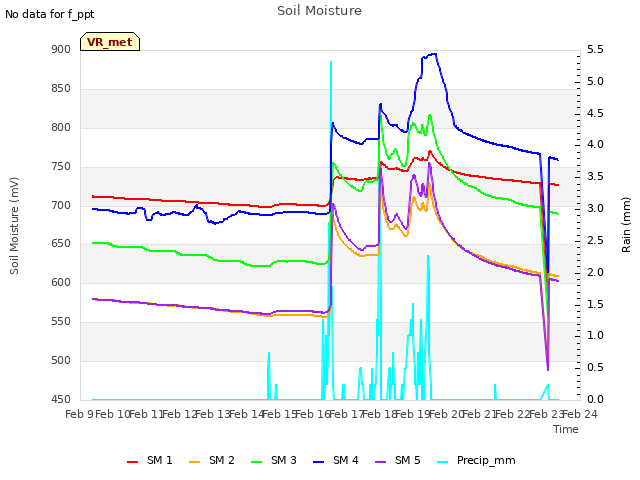Click the 5.0 rain axis tick label
Screen dimensions: 640x480
pos(595,81)
